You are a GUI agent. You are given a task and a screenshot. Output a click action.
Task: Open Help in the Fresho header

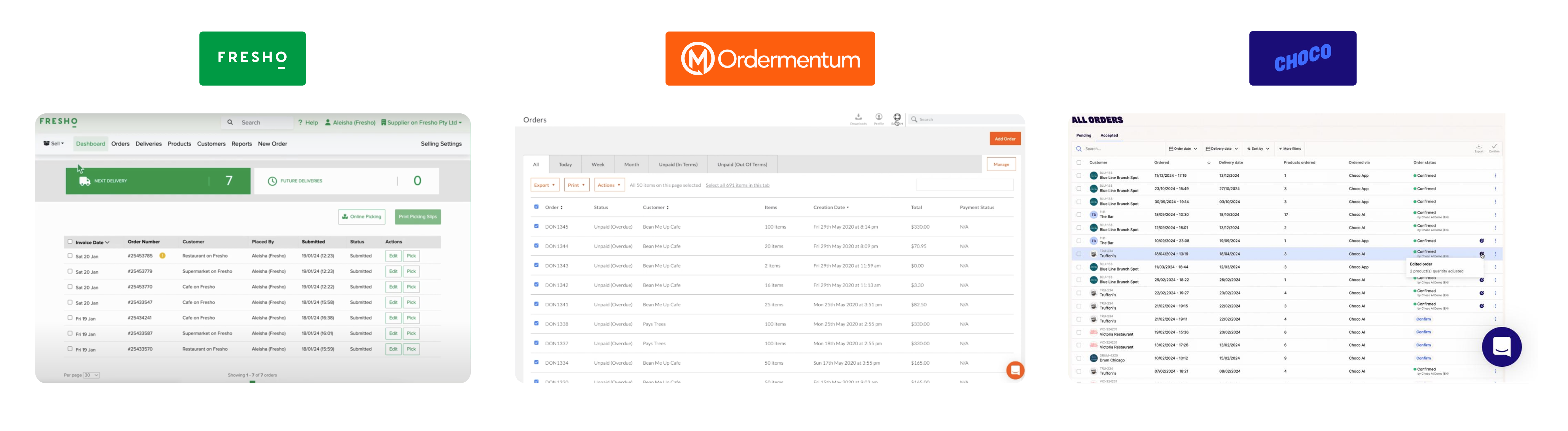point(308,122)
